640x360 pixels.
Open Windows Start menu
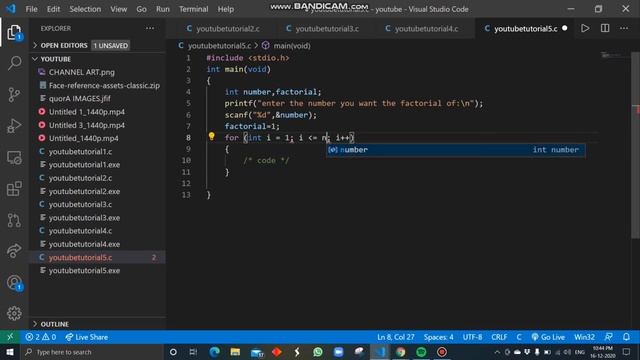tap(10, 352)
